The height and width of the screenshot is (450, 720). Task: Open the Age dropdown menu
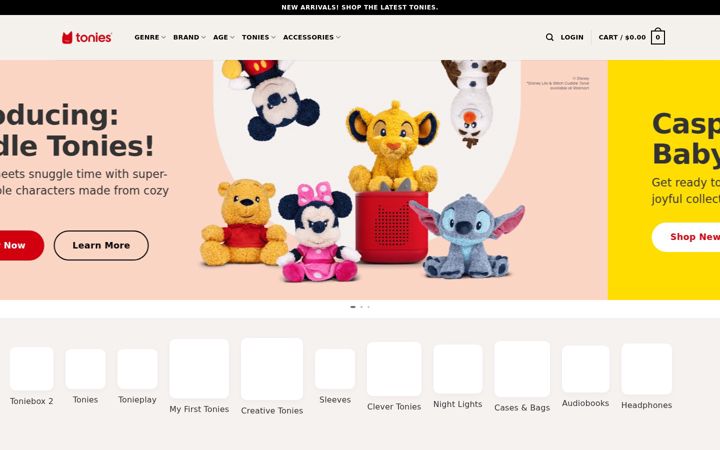224,37
